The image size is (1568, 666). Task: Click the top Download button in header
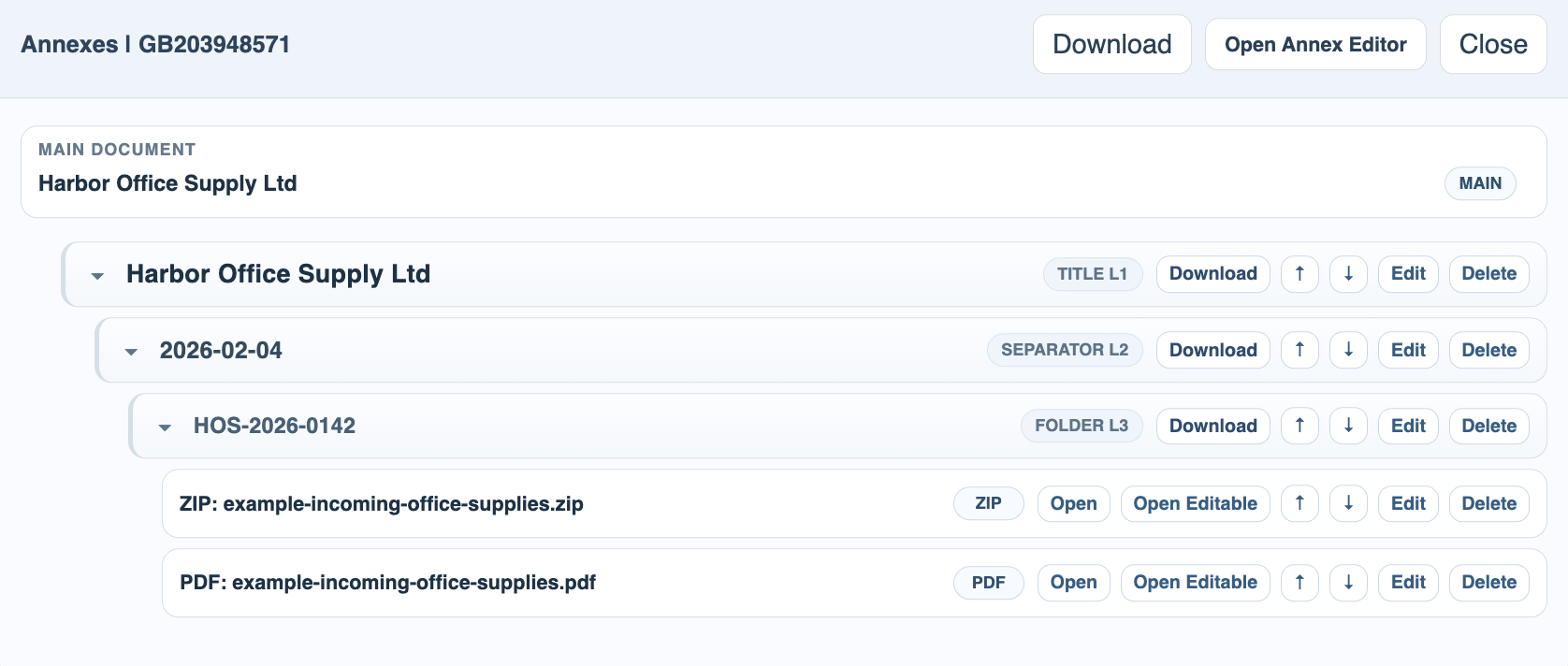(x=1112, y=44)
